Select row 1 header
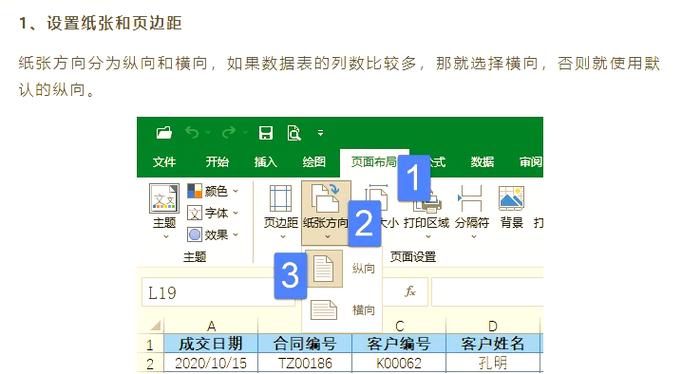 tap(150, 344)
